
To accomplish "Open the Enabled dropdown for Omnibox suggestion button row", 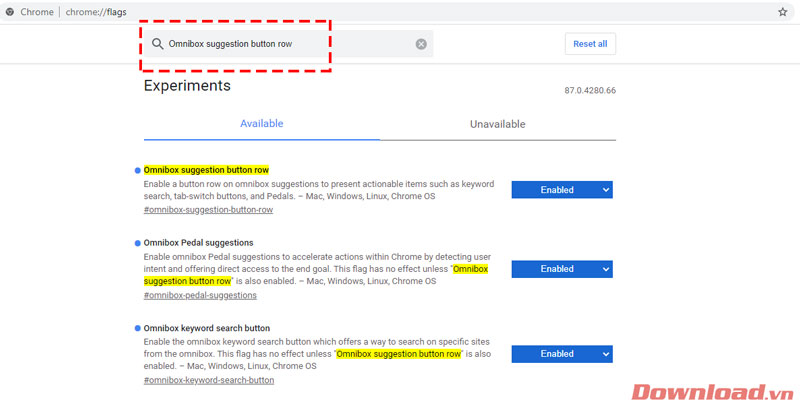I will pyautogui.click(x=561, y=190).
